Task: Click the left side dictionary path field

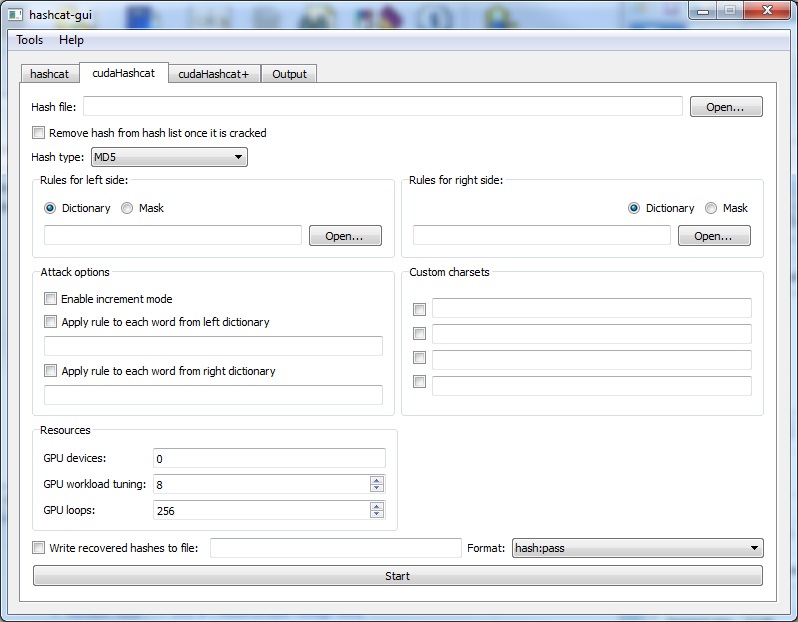Action: [173, 235]
